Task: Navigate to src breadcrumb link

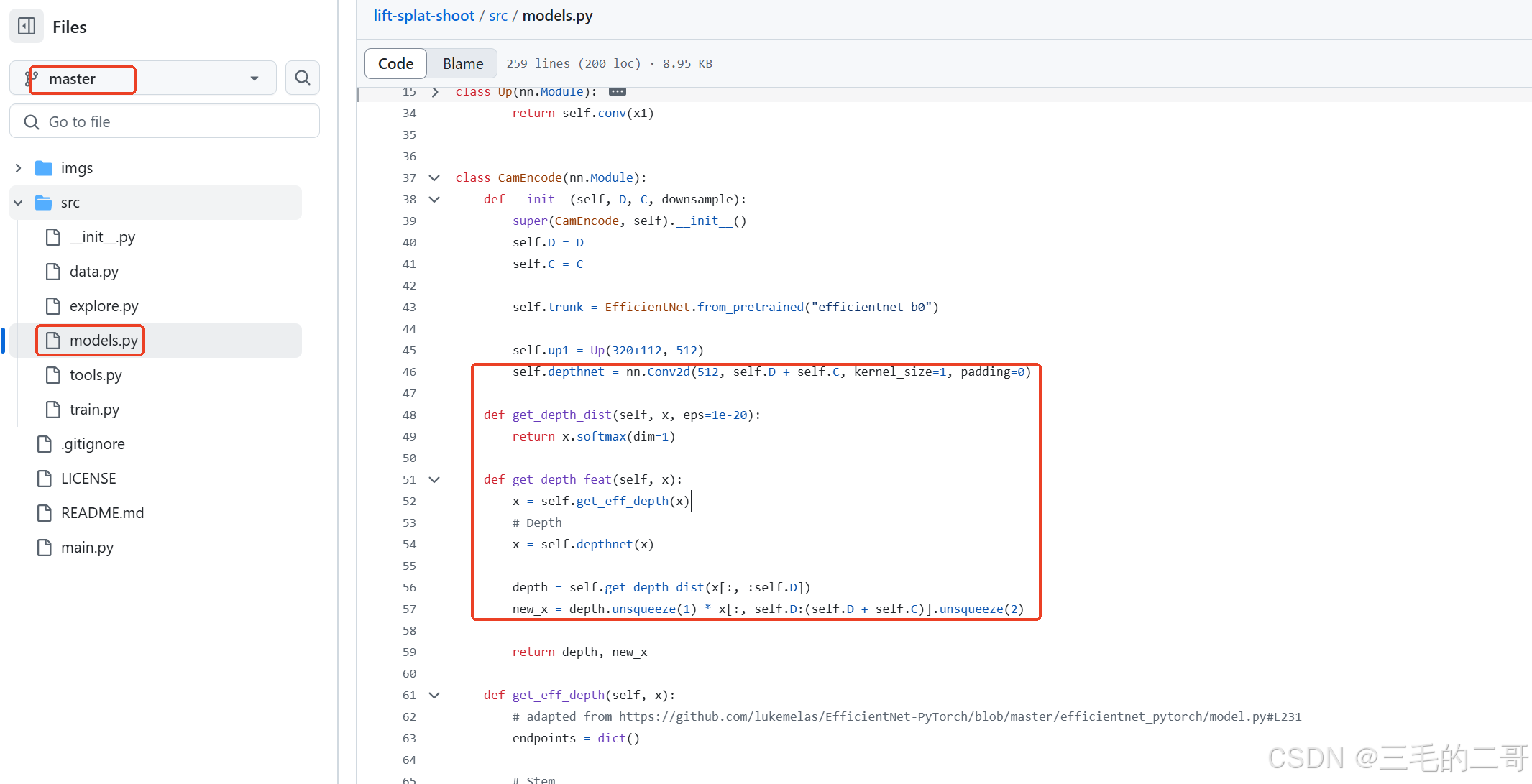Action: pos(497,16)
